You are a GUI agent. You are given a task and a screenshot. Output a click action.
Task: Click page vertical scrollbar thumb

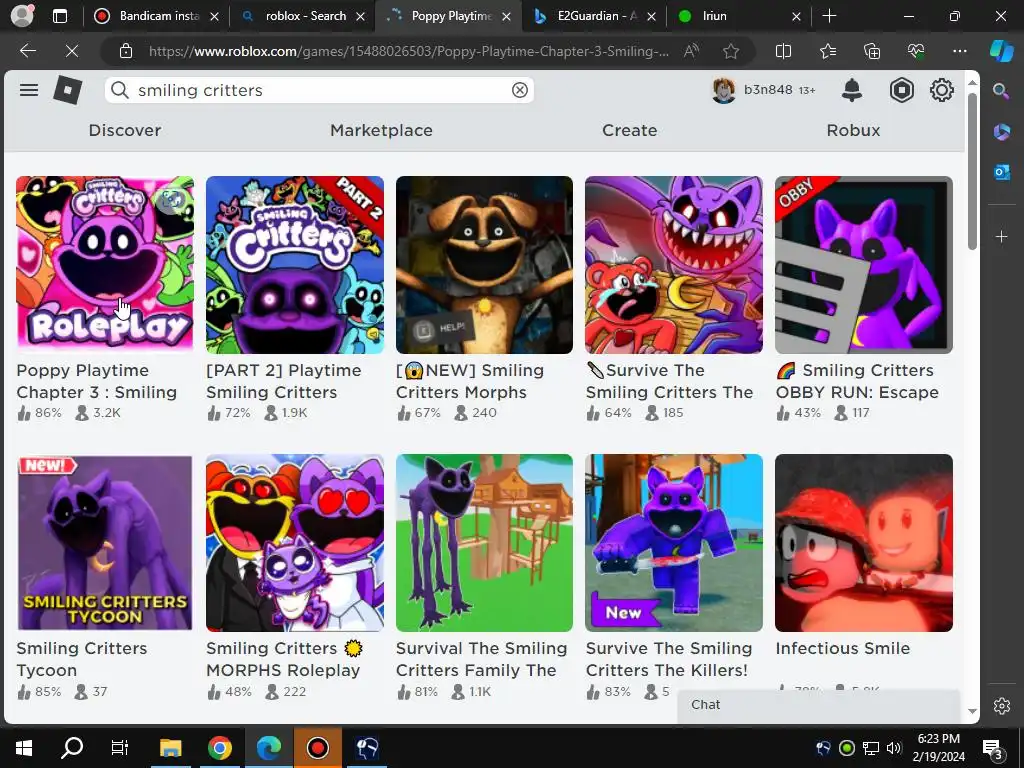[x=972, y=171]
